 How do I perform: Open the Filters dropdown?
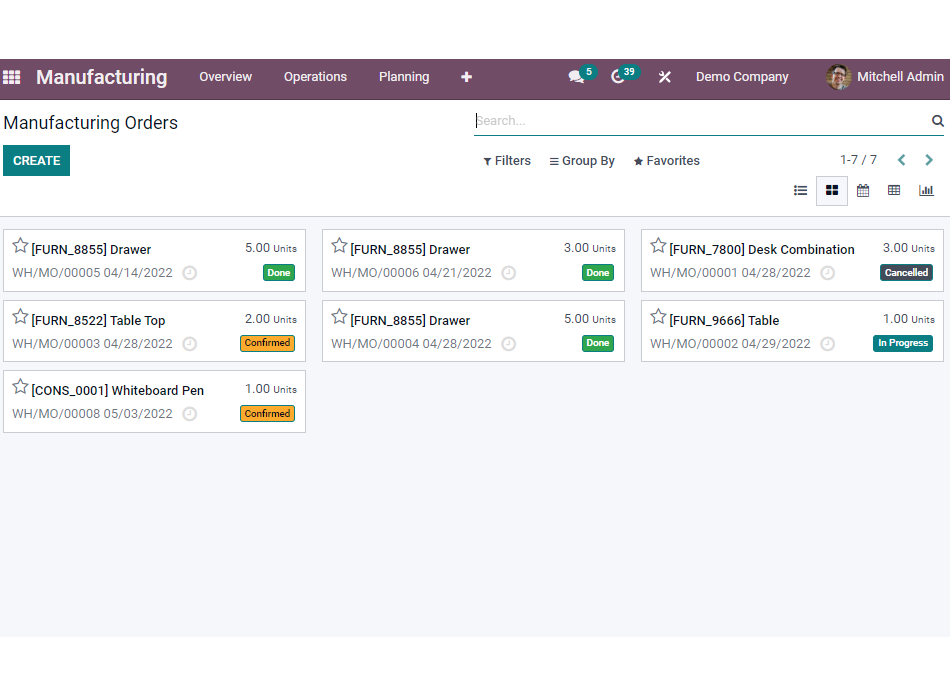506,160
